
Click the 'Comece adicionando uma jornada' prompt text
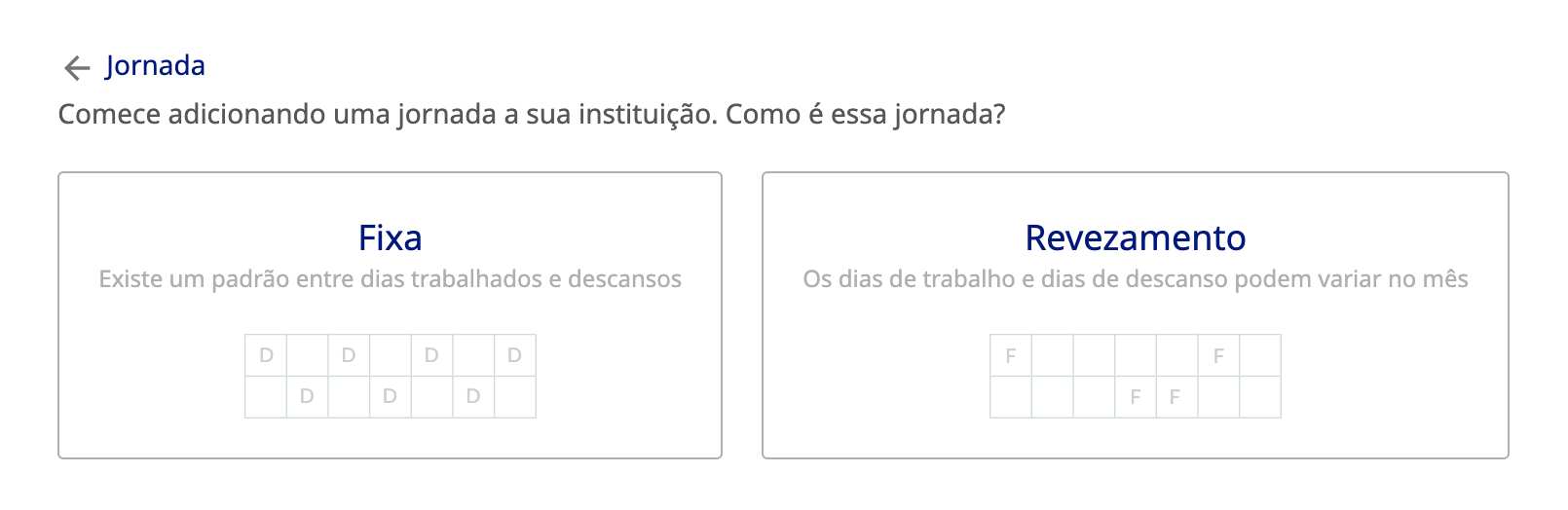pyautogui.click(x=531, y=115)
